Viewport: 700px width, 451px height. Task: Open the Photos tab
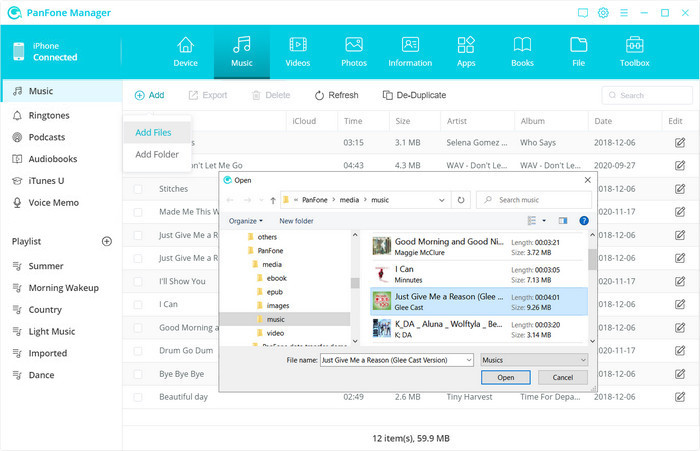point(354,52)
